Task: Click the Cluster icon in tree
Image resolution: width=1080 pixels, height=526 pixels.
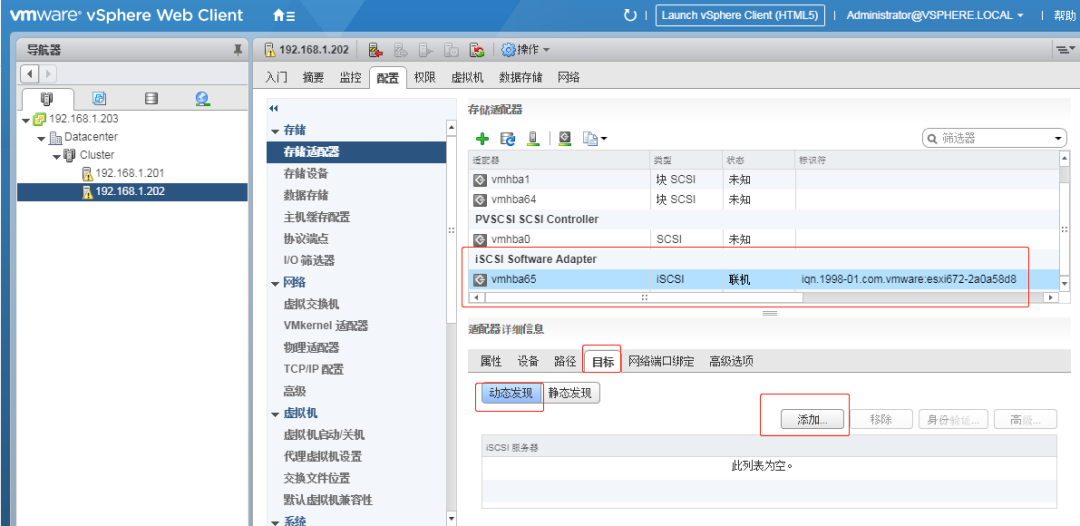Action: pos(70,155)
